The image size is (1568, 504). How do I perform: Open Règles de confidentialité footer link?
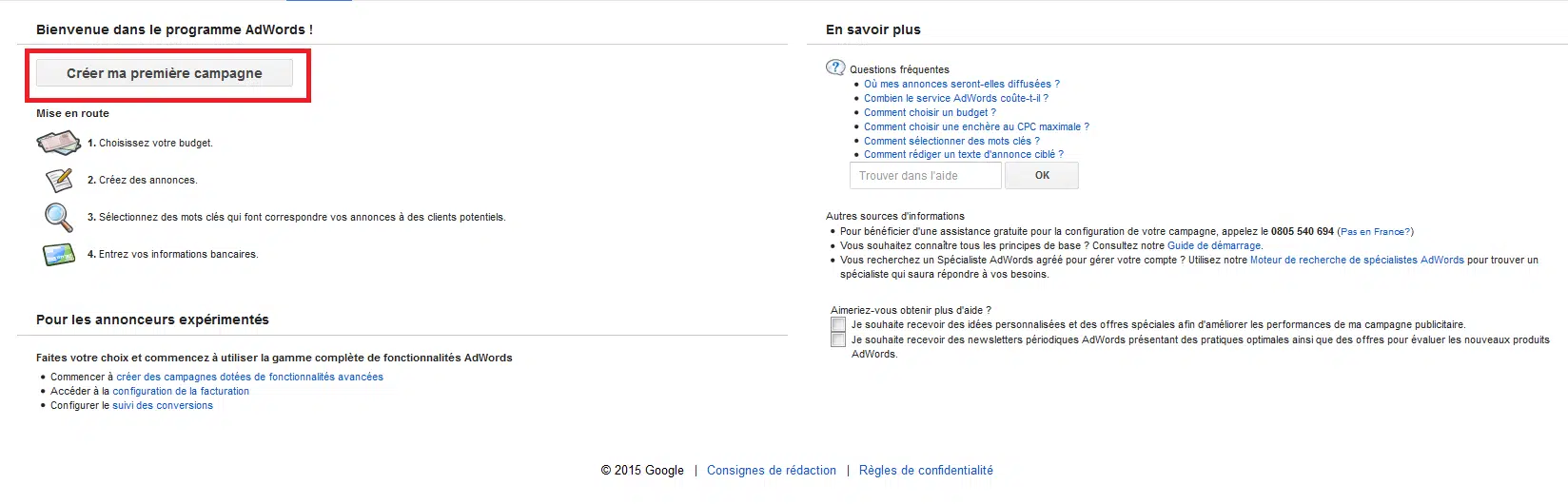tap(926, 471)
